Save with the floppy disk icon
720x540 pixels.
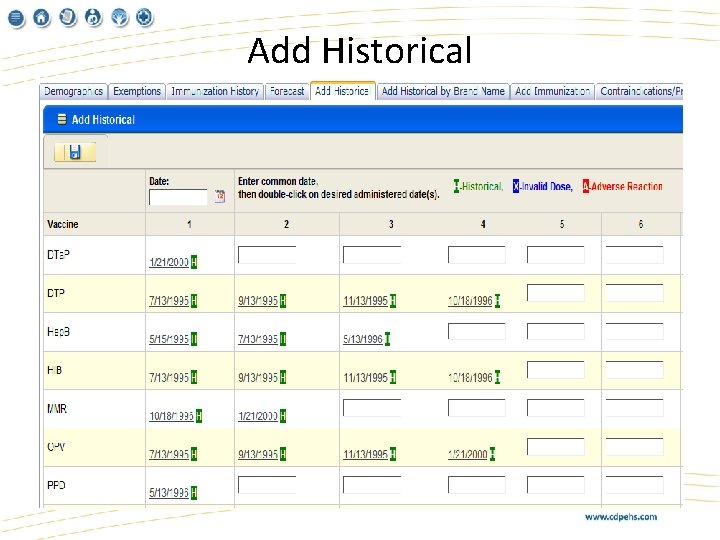pyautogui.click(x=75, y=152)
